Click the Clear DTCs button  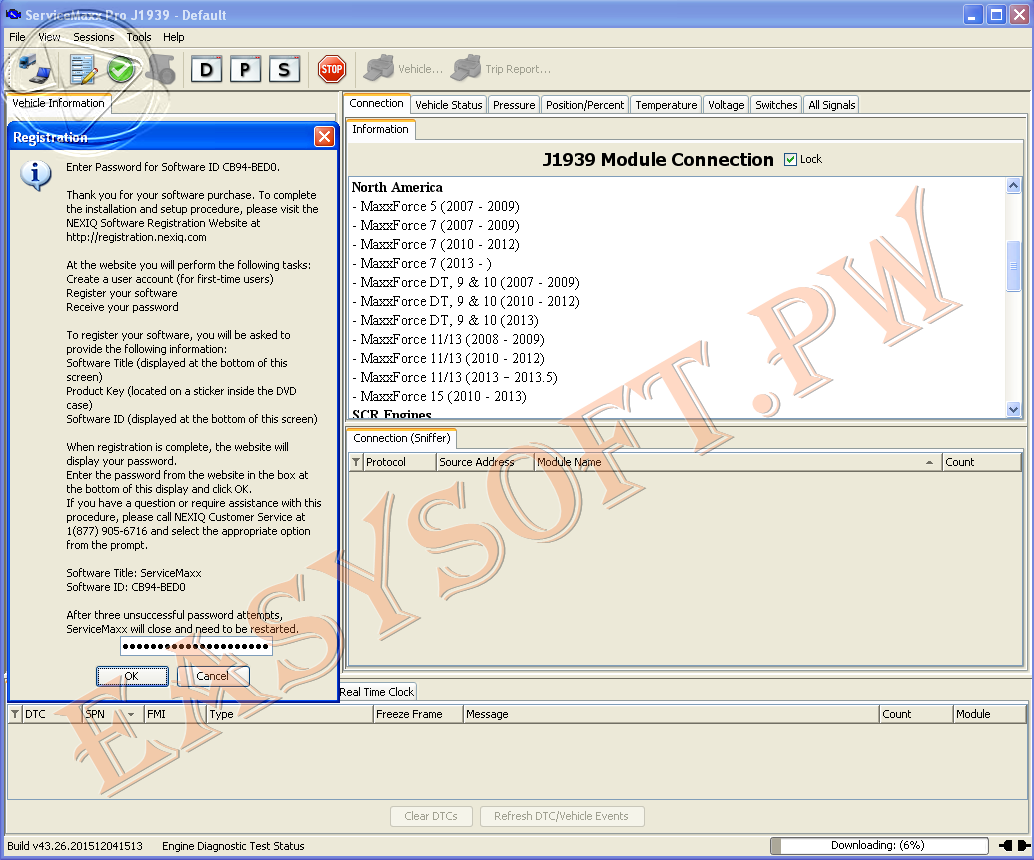431,816
